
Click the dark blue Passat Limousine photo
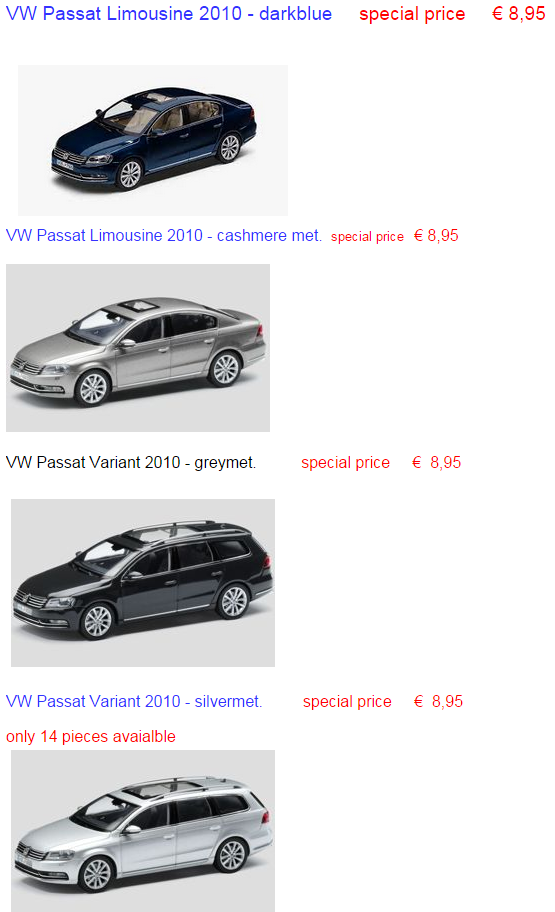153,140
